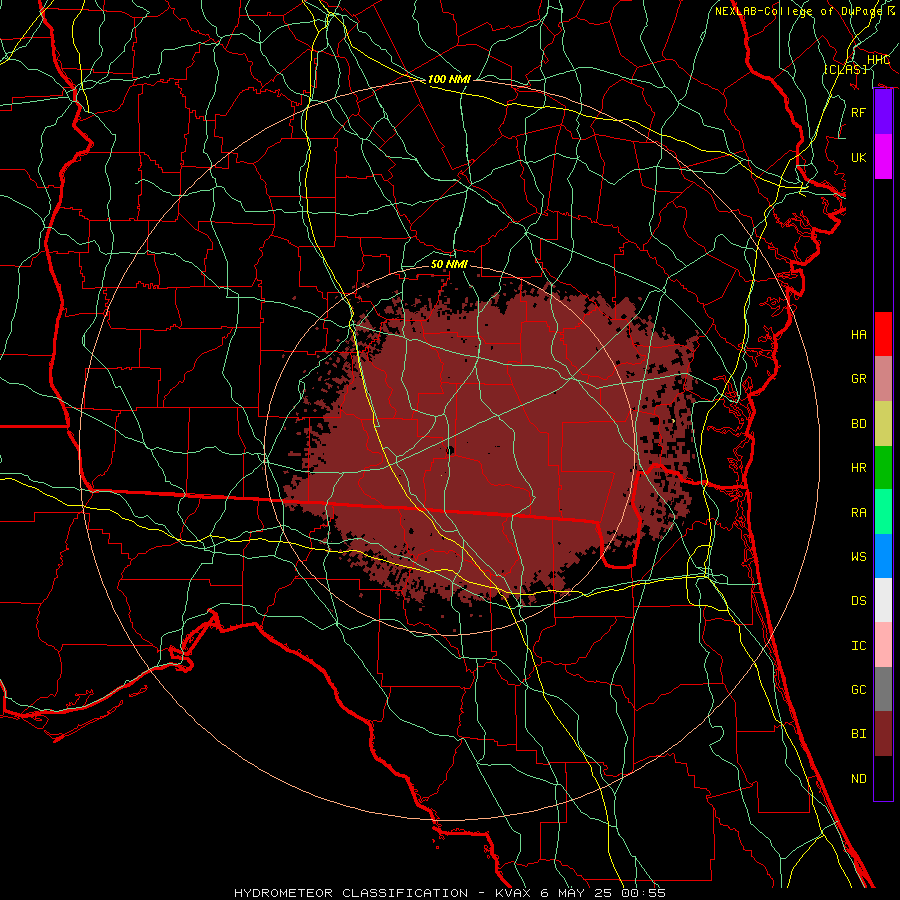This screenshot has width=900, height=900.
Task: Click the WS legend label
Action: click(859, 557)
